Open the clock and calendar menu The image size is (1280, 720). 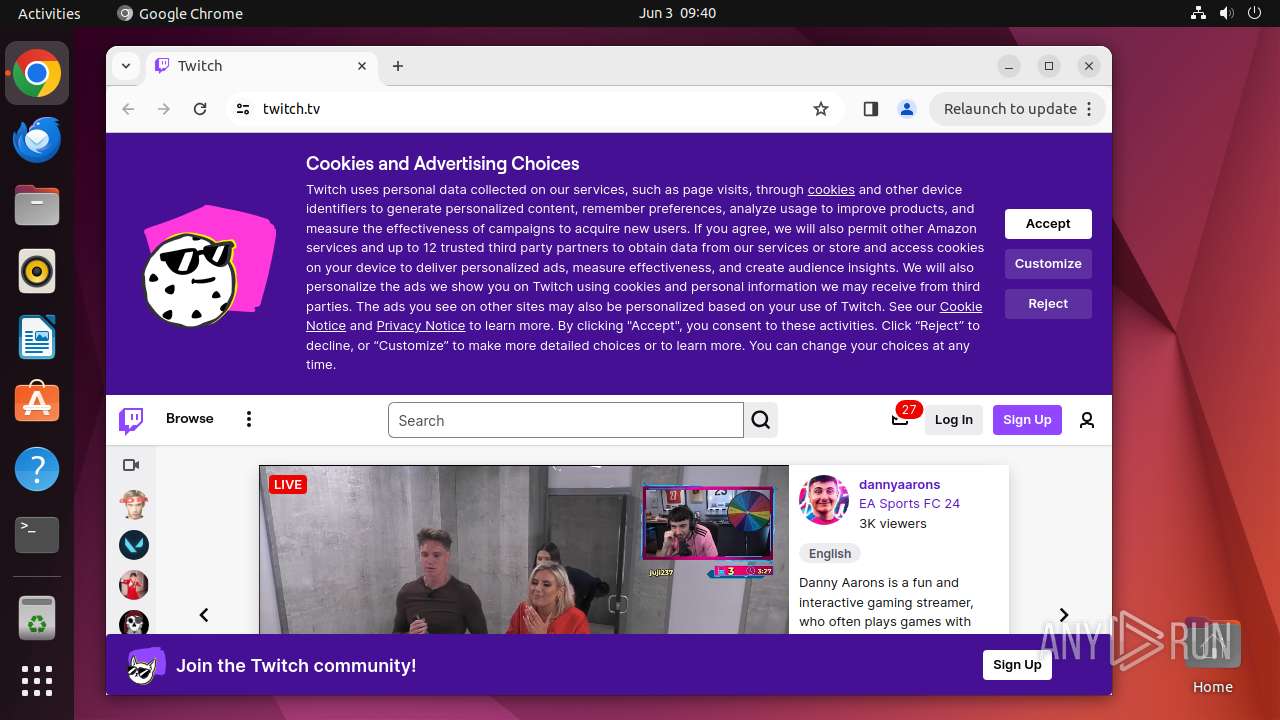677,13
